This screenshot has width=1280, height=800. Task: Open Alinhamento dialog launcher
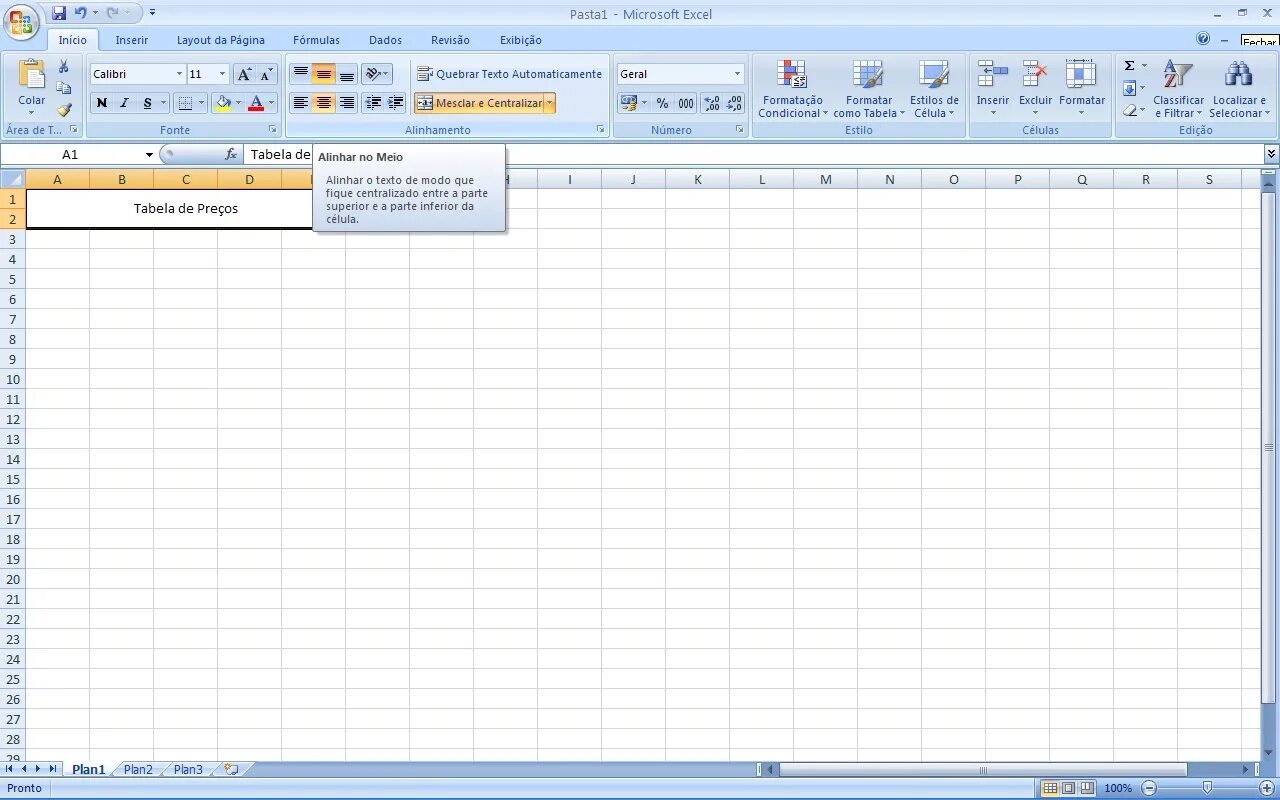601,130
